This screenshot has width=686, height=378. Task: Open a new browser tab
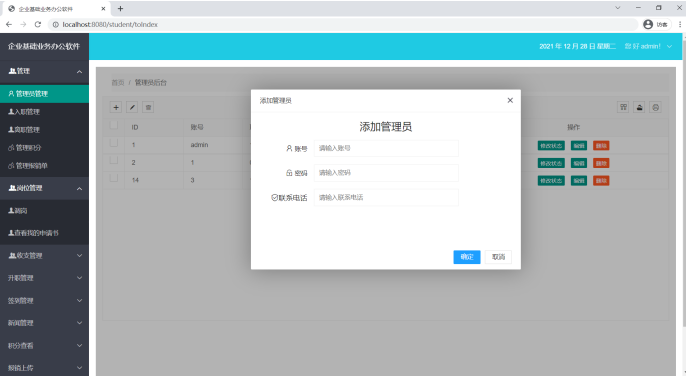point(120,8)
